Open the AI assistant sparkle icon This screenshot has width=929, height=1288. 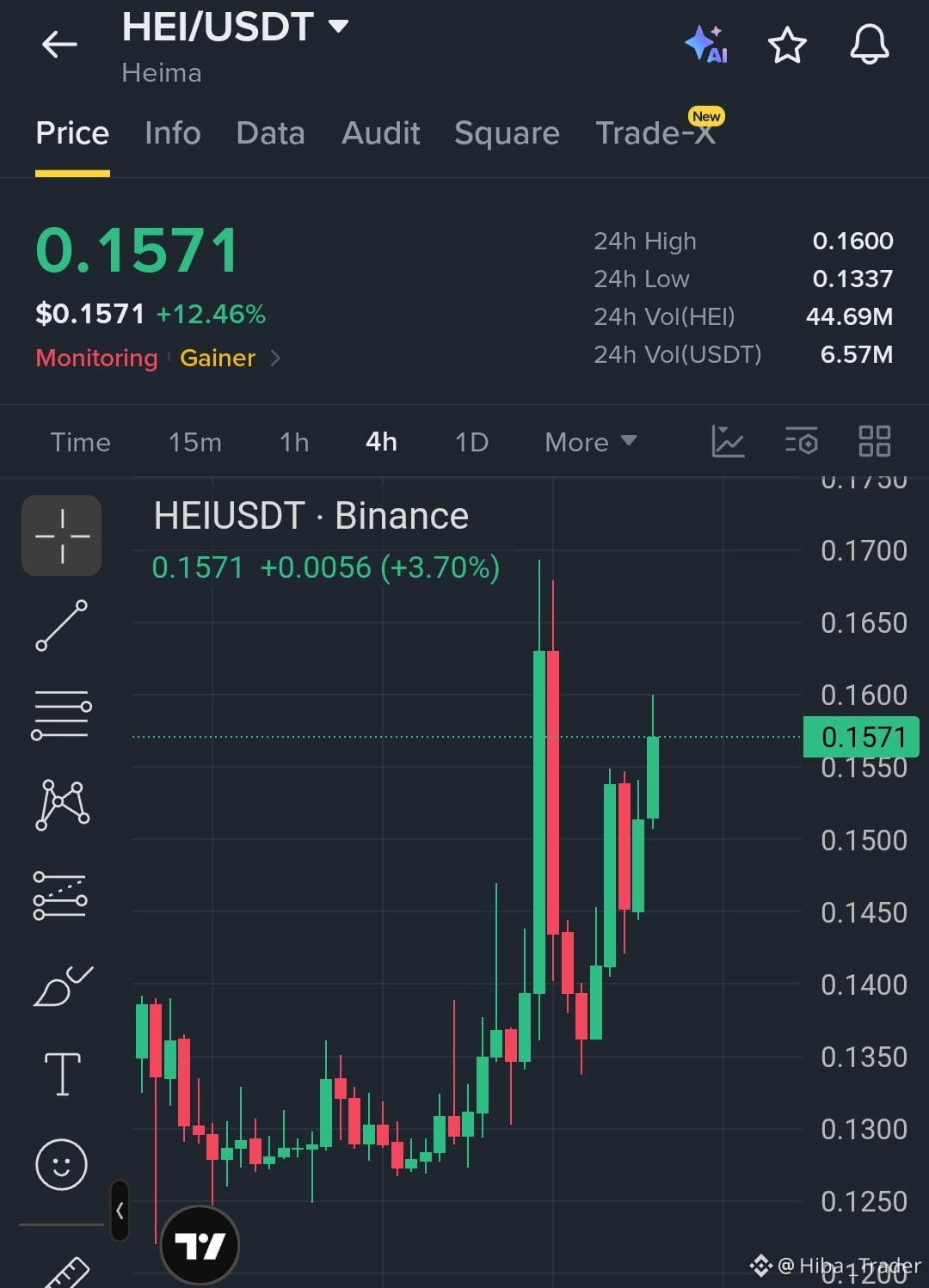(706, 44)
